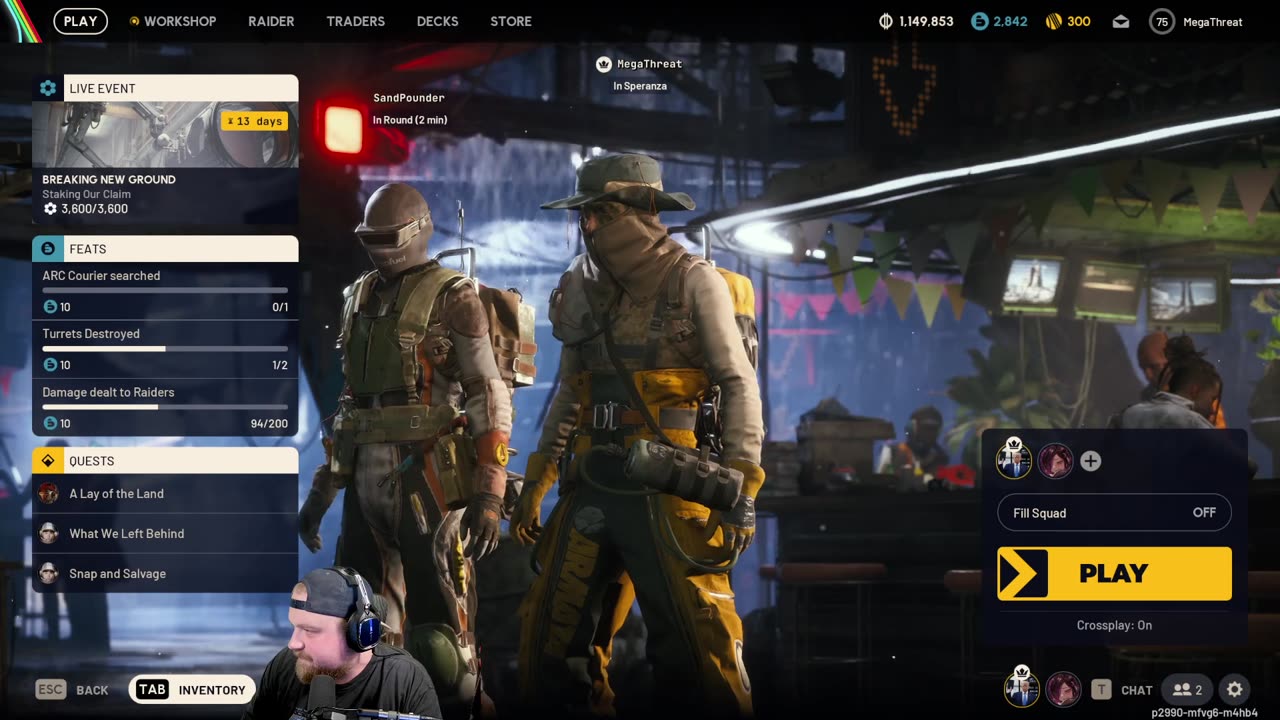
Task: Switch to the Raider tab
Action: (271, 21)
